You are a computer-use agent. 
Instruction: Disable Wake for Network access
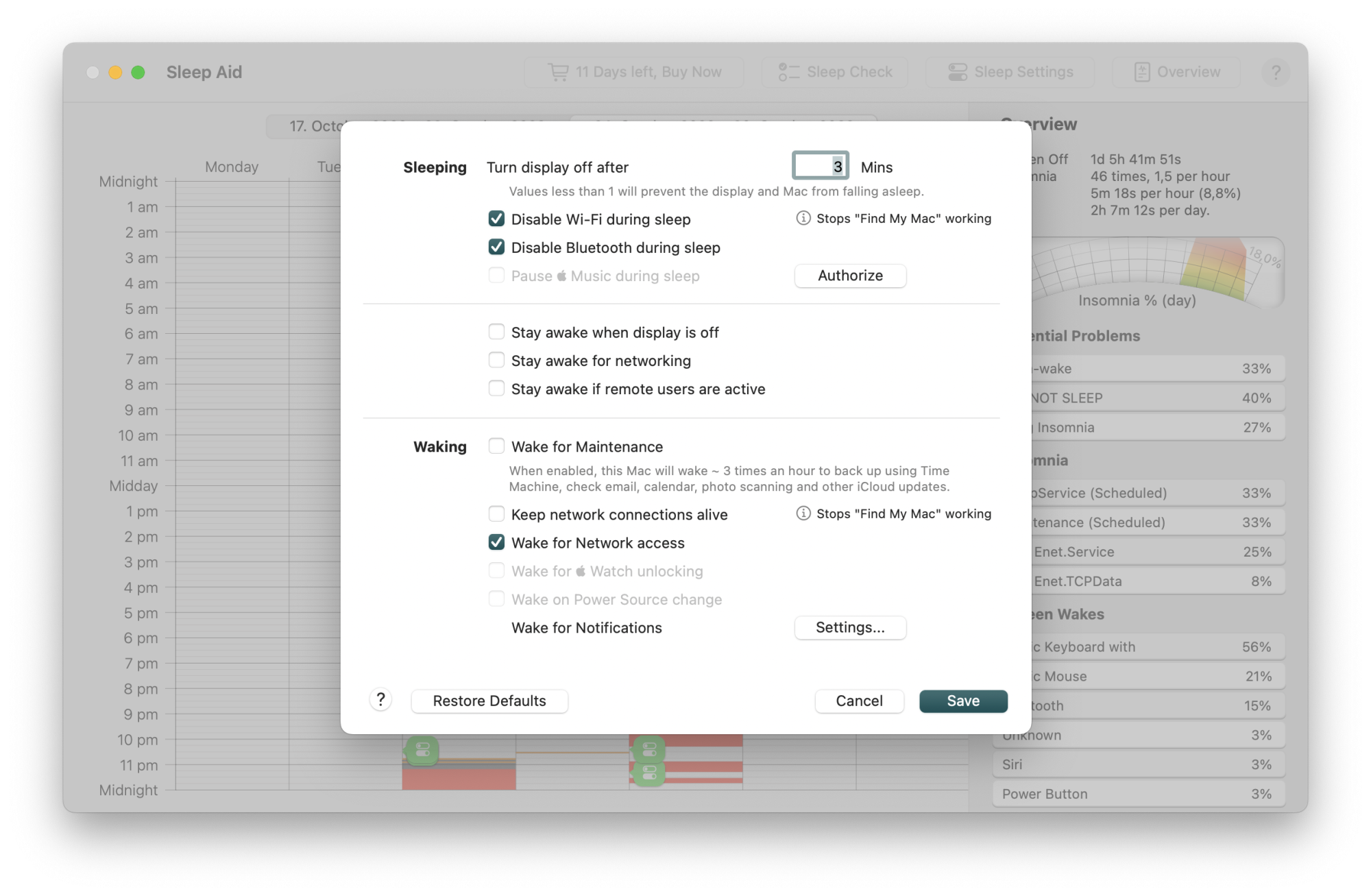pos(496,542)
